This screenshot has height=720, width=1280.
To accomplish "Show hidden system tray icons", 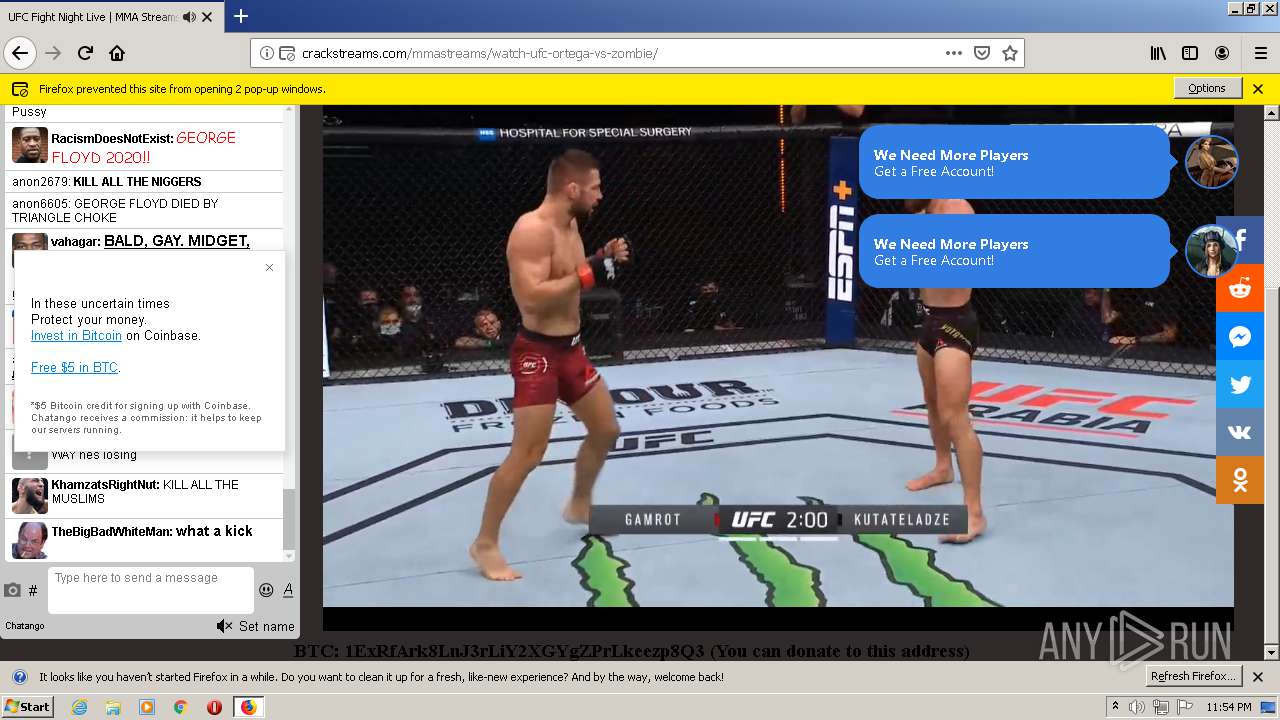I will (x=1115, y=706).
